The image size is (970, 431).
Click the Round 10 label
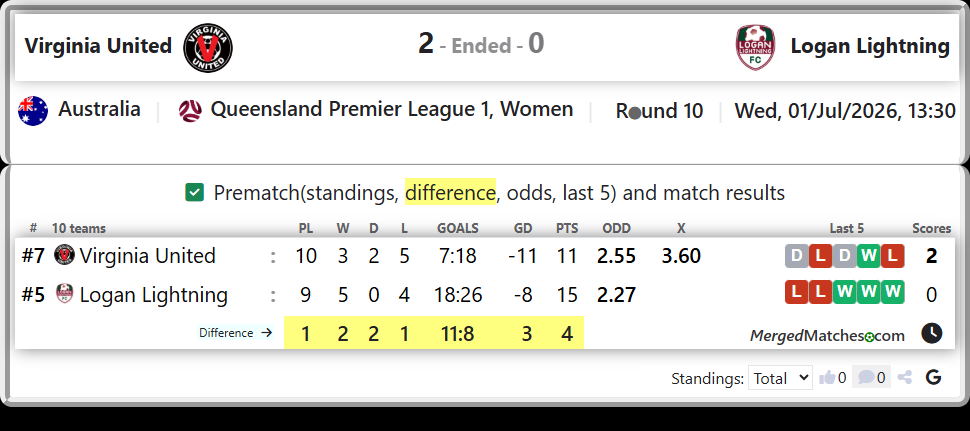[659, 111]
